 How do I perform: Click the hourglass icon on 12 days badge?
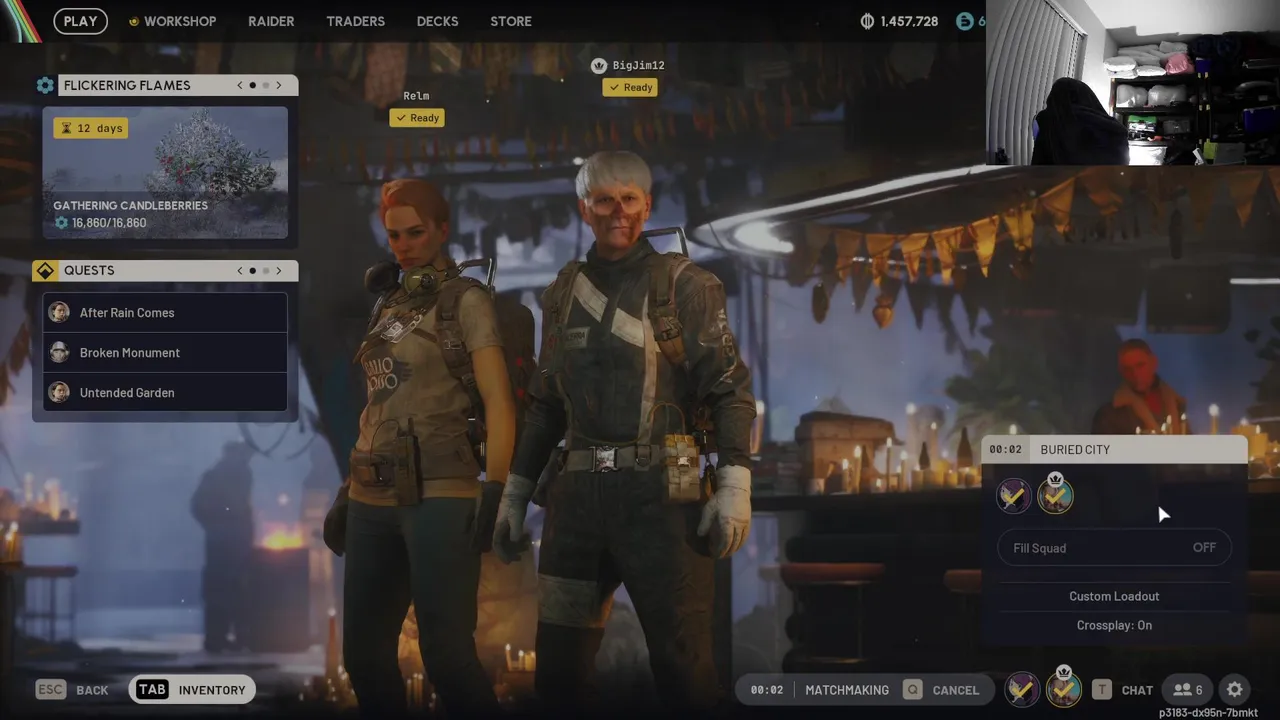click(x=67, y=128)
